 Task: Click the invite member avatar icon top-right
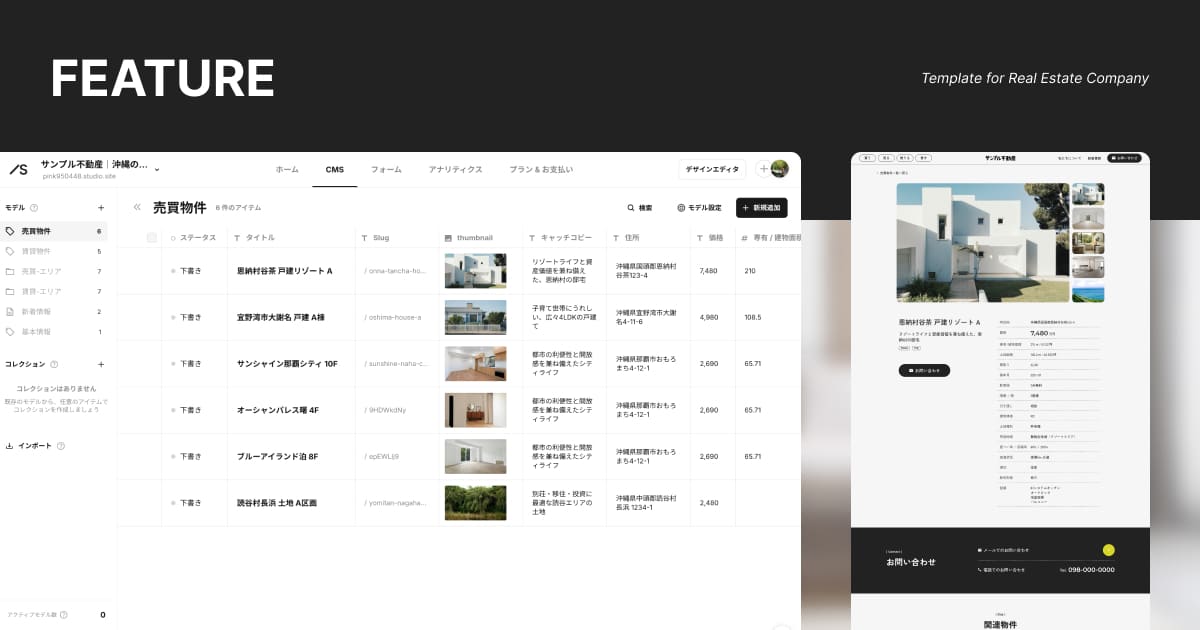tap(762, 169)
